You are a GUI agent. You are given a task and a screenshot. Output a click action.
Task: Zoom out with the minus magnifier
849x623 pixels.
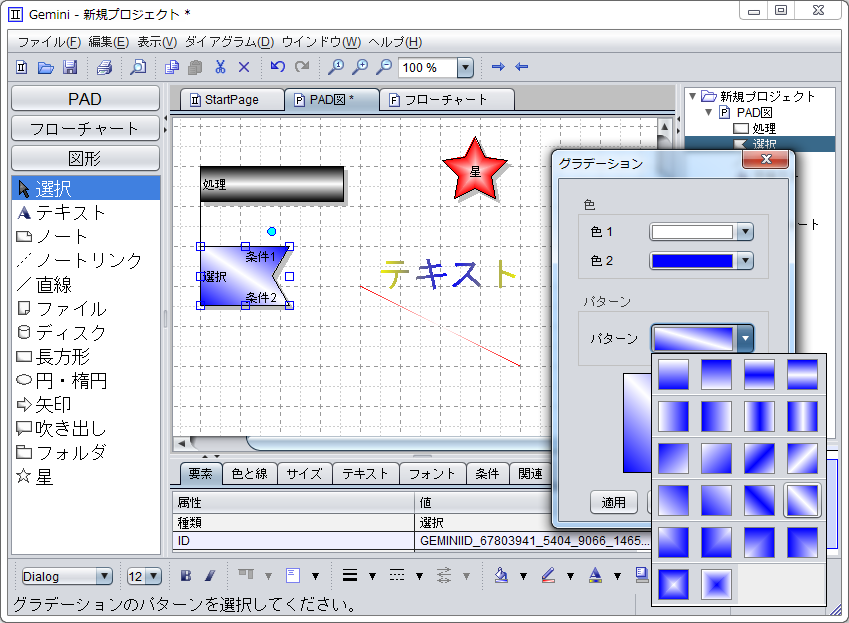(384, 67)
